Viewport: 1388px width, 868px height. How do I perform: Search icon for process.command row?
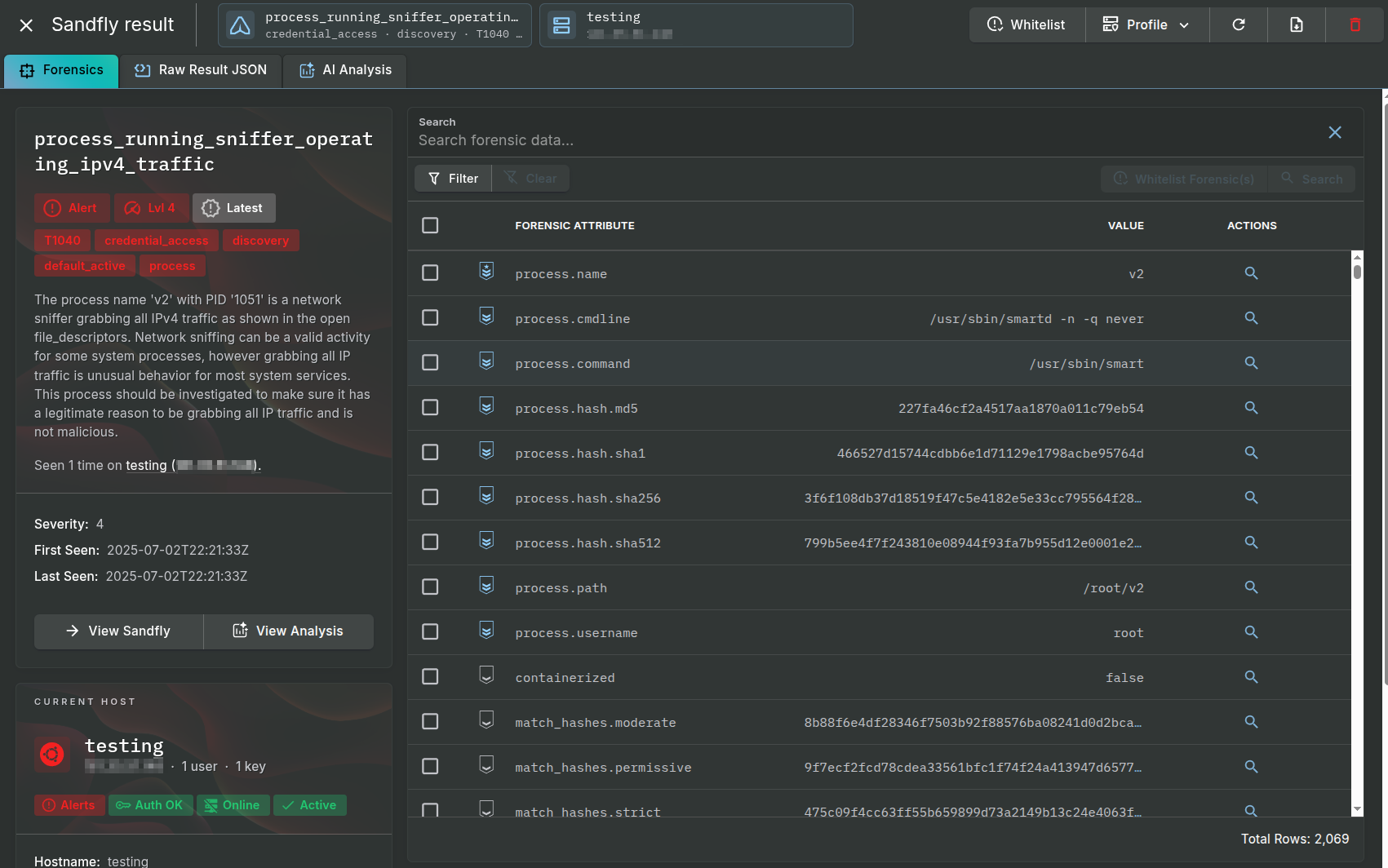[1251, 363]
